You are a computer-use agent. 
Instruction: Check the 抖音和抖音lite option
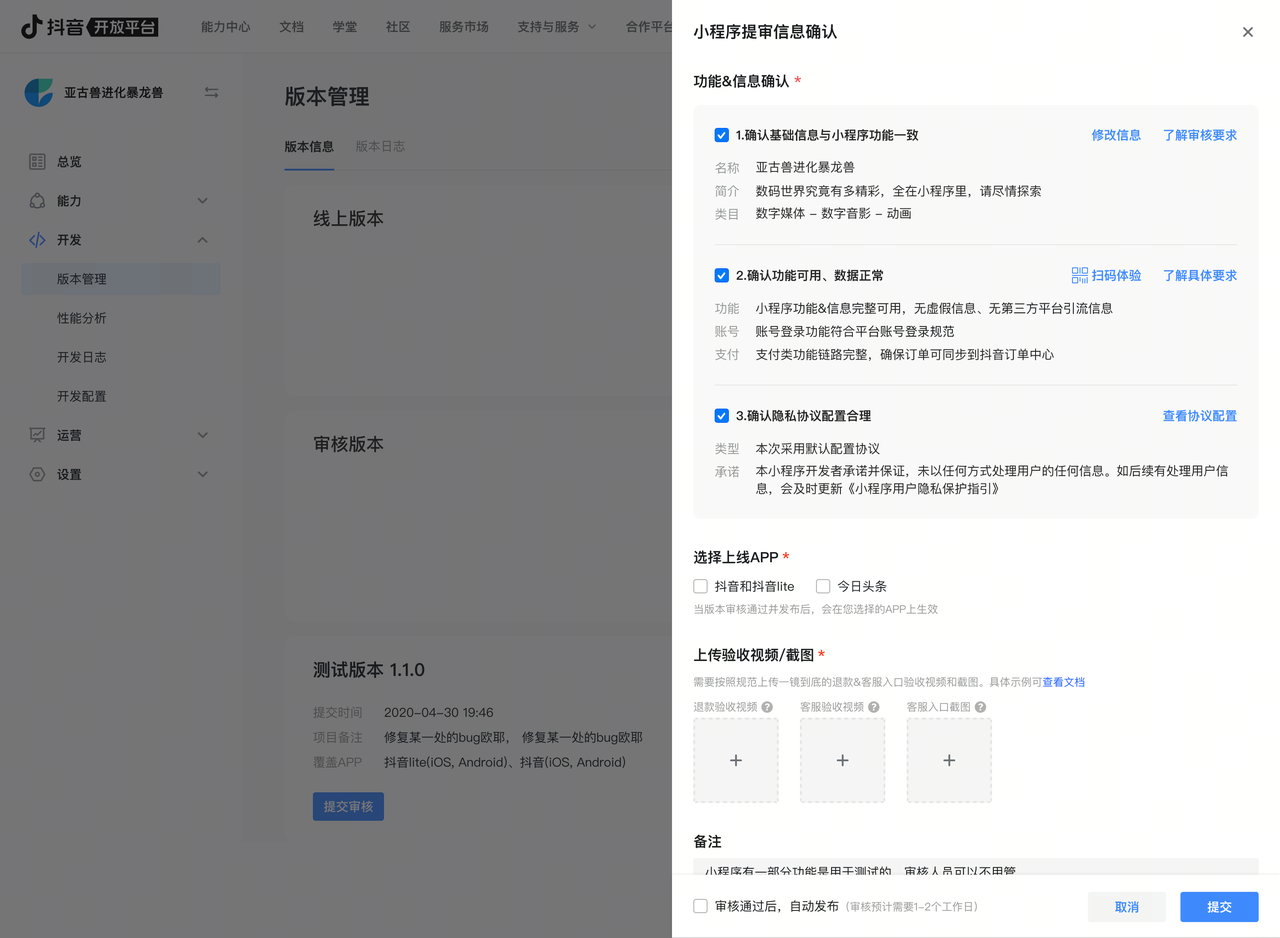click(701, 586)
